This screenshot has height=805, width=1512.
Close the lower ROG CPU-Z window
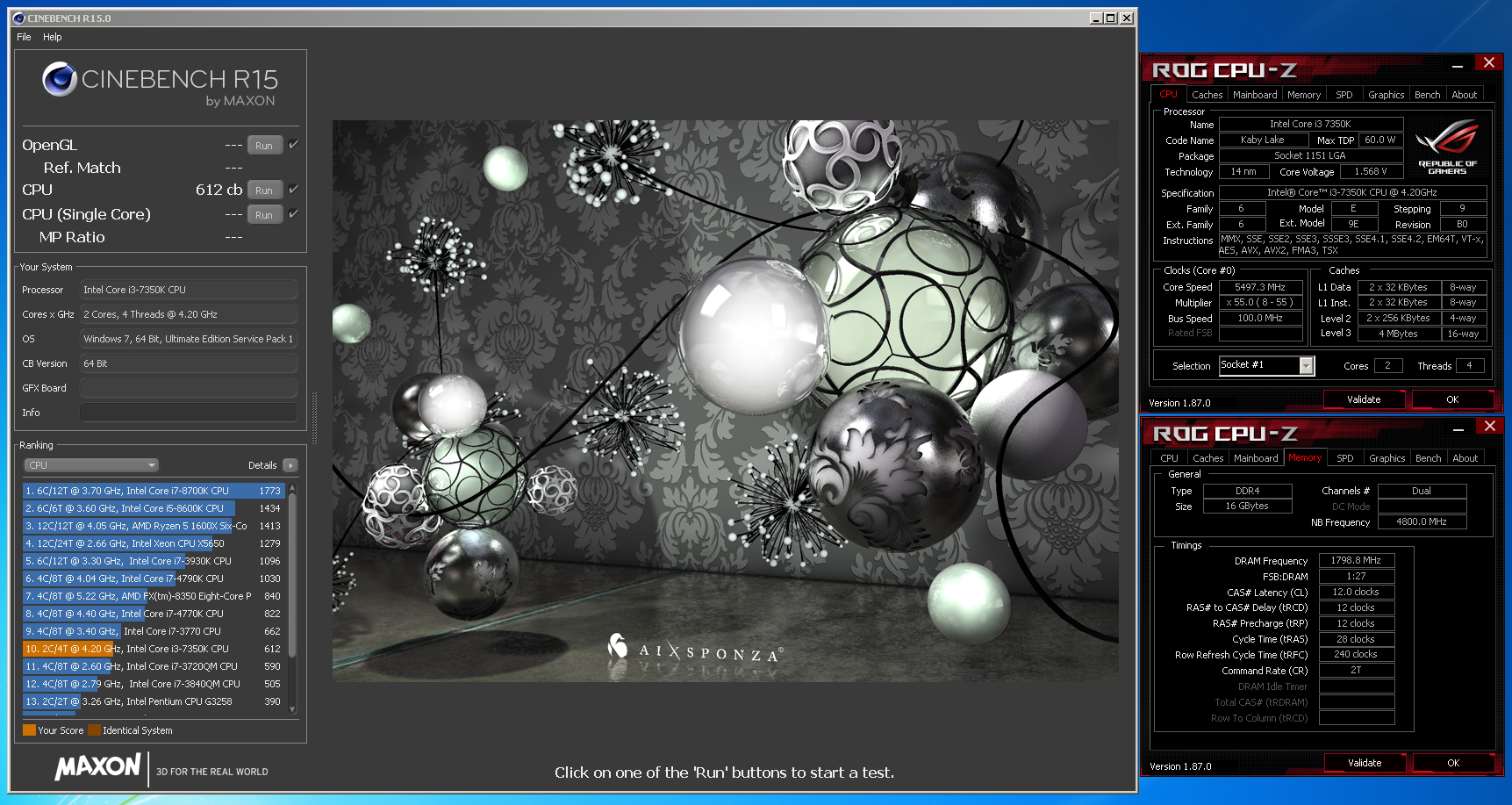pyautogui.click(x=1490, y=426)
